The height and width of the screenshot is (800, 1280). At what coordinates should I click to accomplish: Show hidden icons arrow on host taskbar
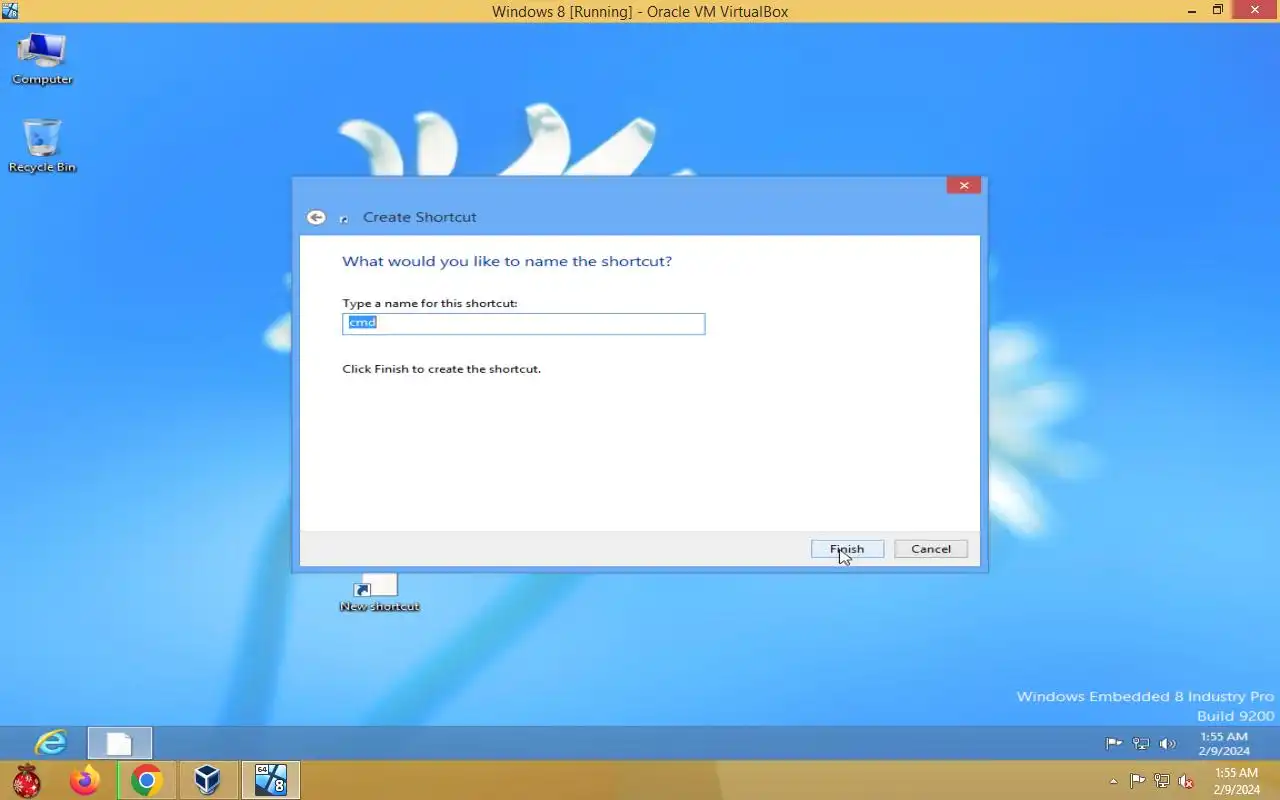point(1113,781)
